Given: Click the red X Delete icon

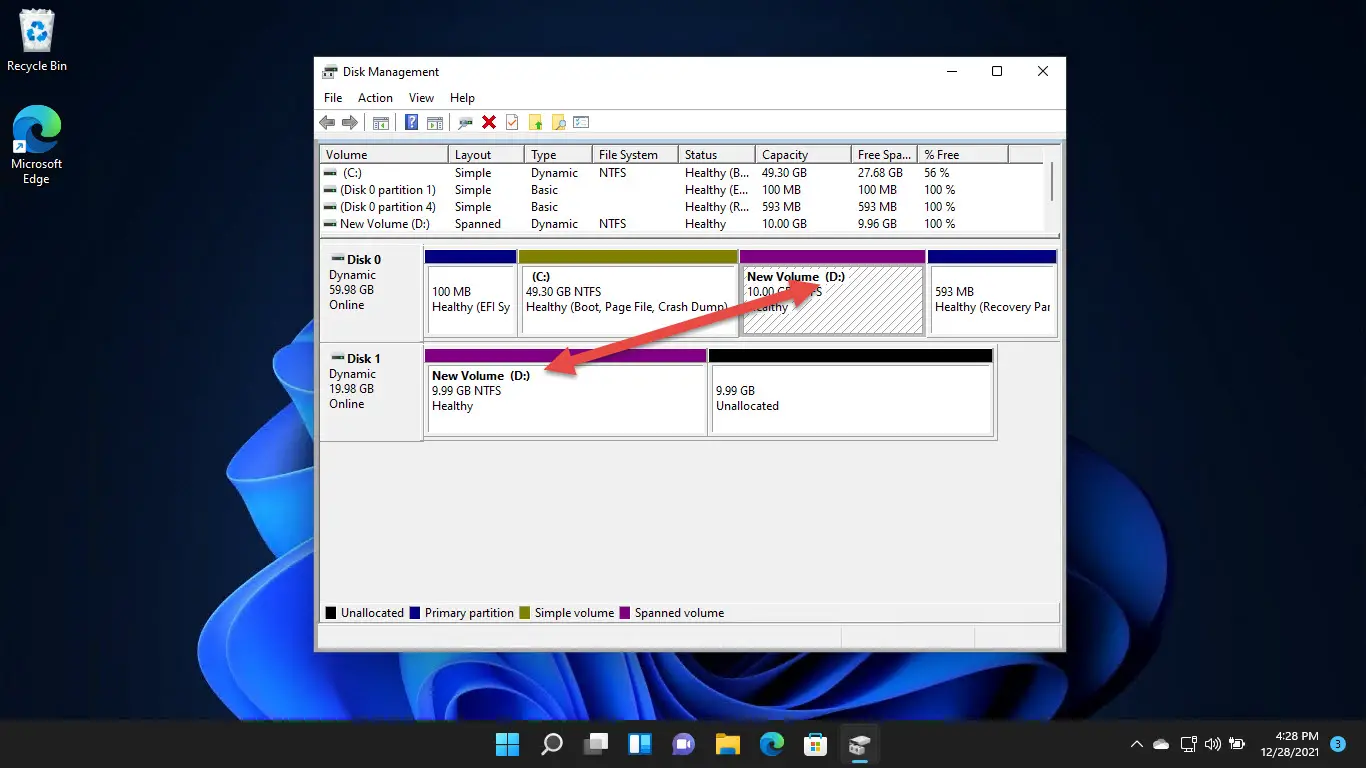Looking at the screenshot, I should (x=489, y=122).
